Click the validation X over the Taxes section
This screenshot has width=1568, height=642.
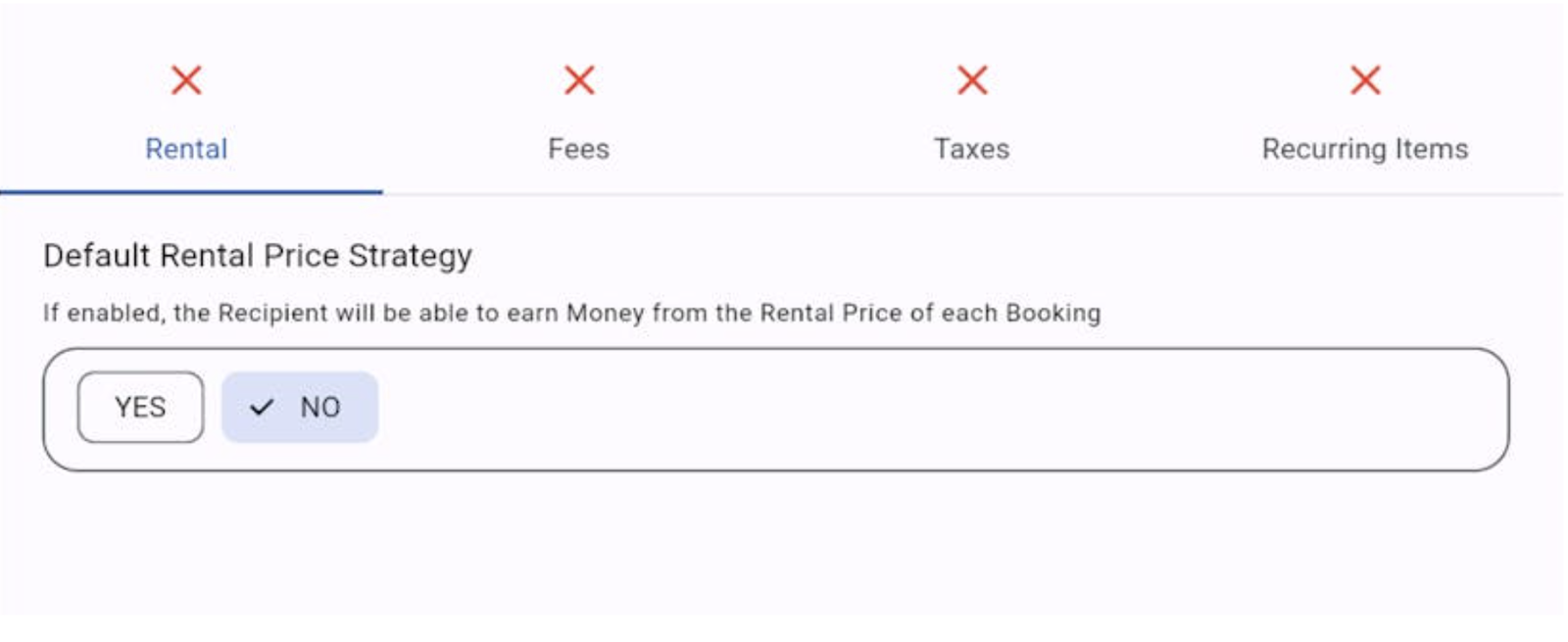tap(971, 80)
